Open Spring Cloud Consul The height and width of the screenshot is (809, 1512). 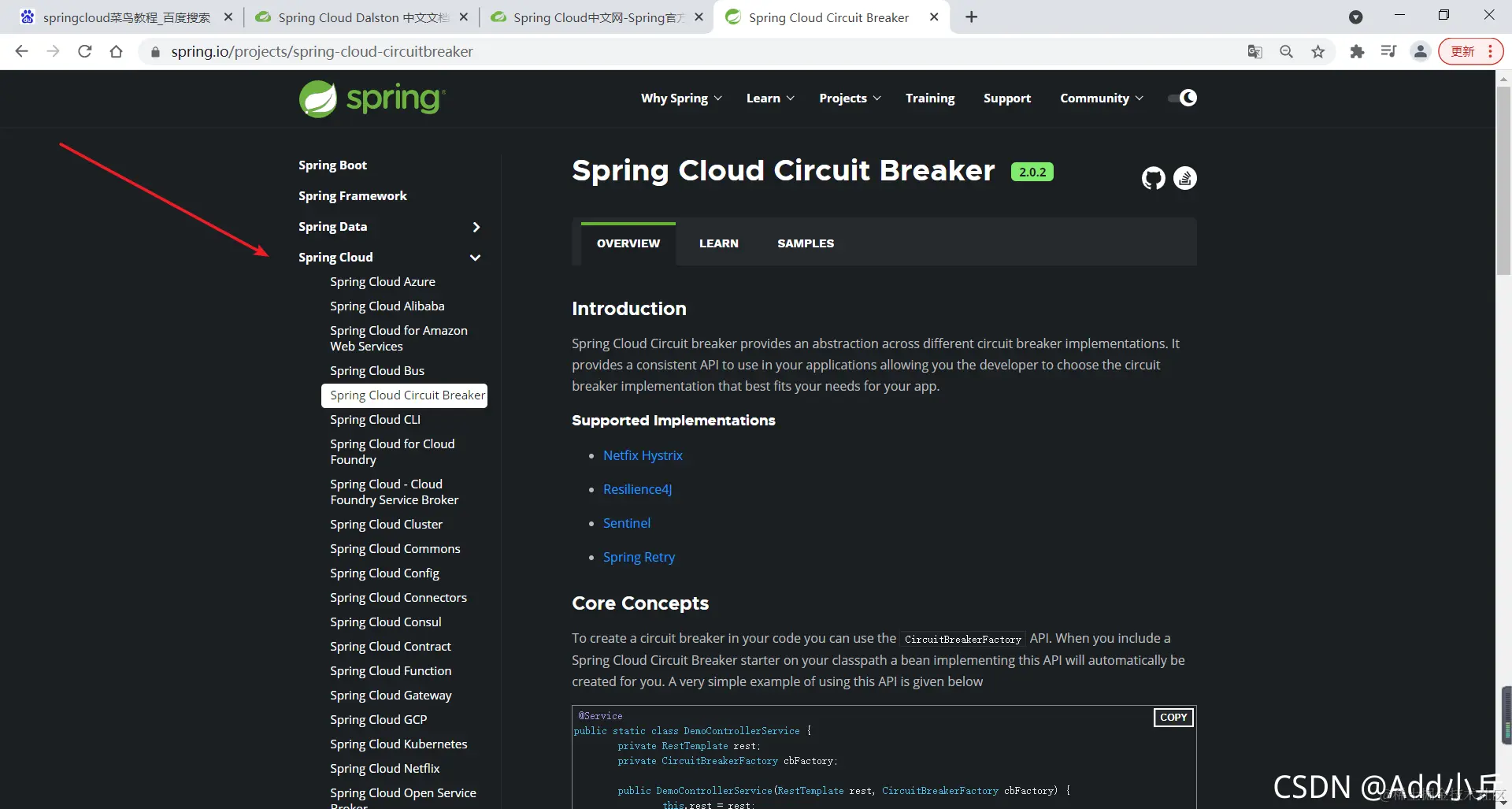[386, 622]
